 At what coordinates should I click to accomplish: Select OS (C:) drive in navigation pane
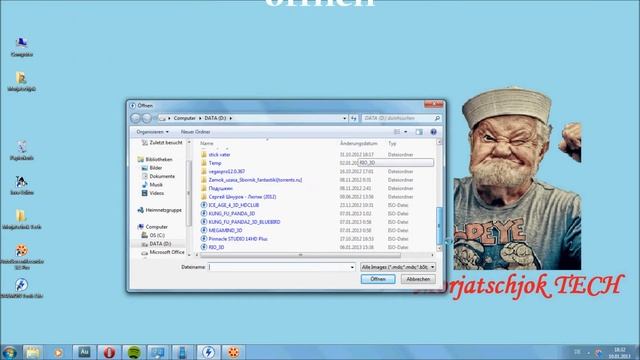click(153, 235)
